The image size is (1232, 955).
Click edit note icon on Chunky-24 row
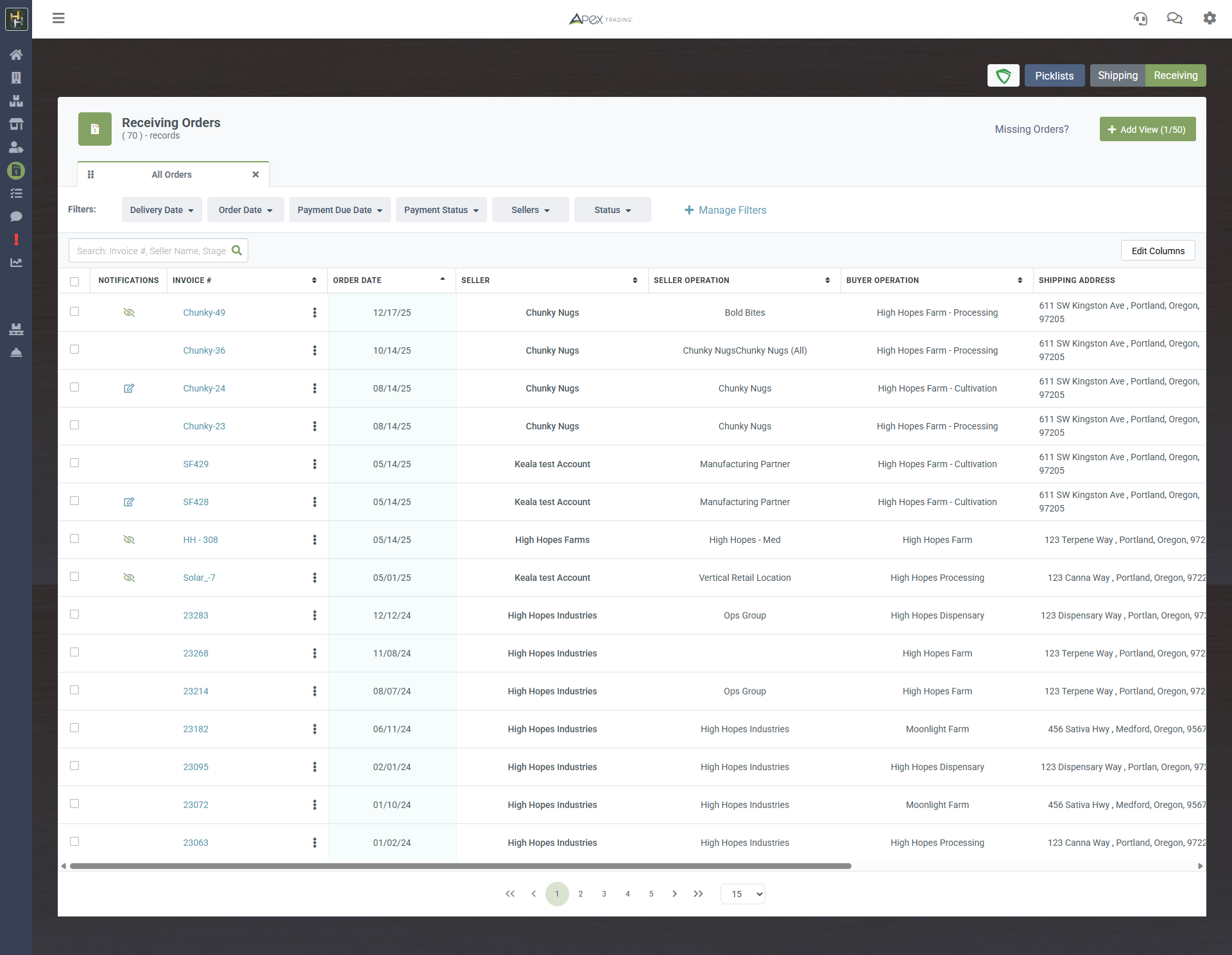click(x=129, y=388)
